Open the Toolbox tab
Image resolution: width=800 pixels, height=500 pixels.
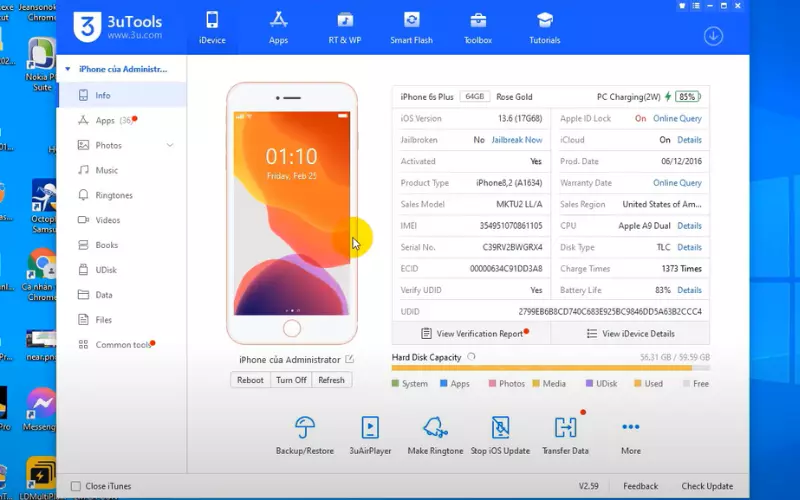click(x=478, y=28)
